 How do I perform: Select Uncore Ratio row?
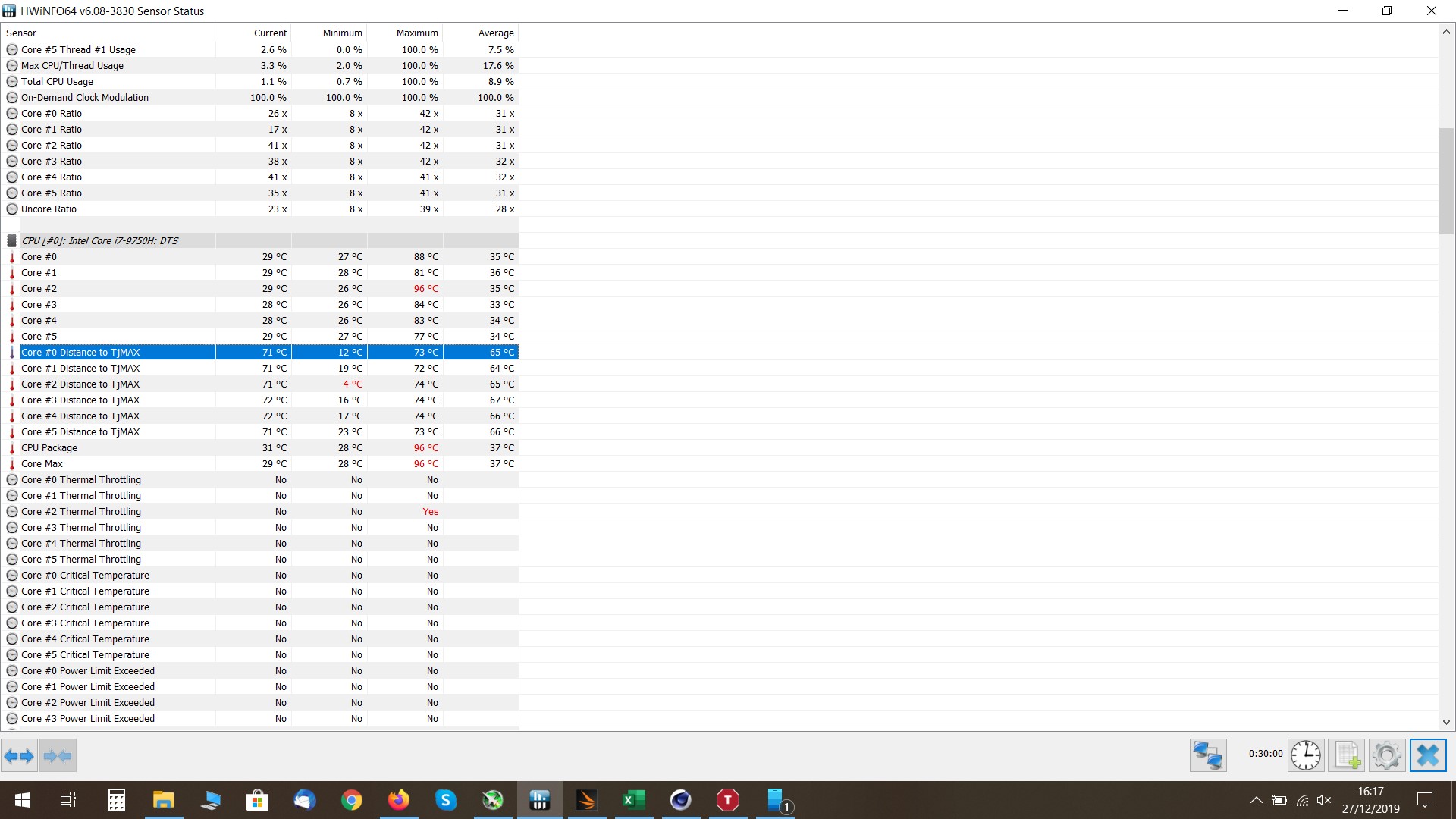click(x=261, y=209)
